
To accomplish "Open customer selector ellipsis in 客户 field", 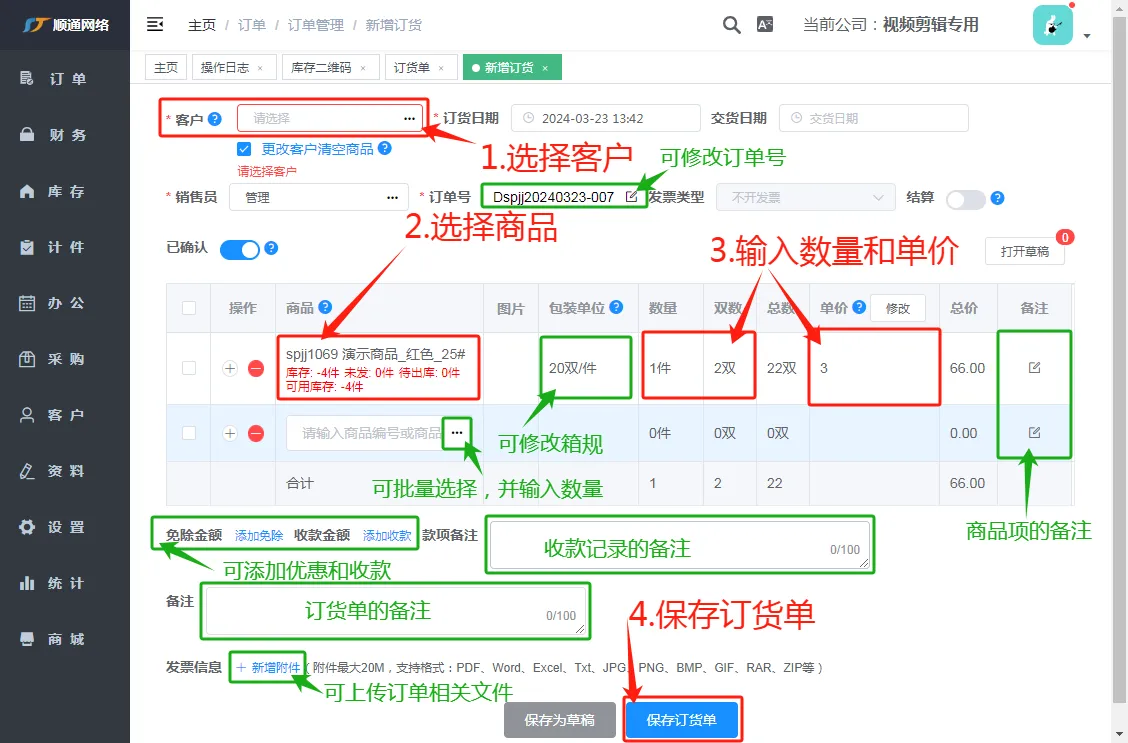I will (409, 119).
